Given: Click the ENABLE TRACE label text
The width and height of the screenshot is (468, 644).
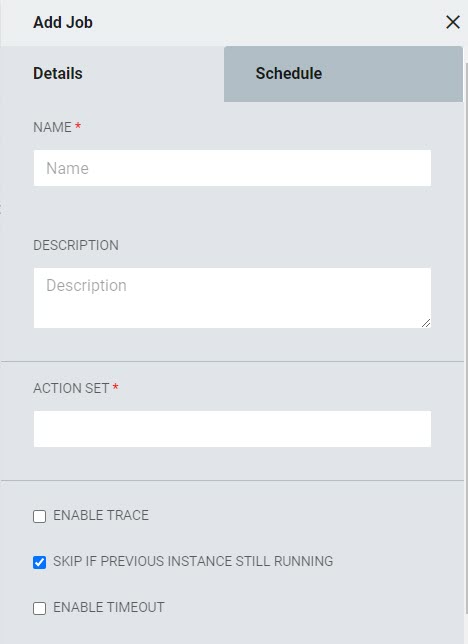Looking at the screenshot, I should coord(101,515).
